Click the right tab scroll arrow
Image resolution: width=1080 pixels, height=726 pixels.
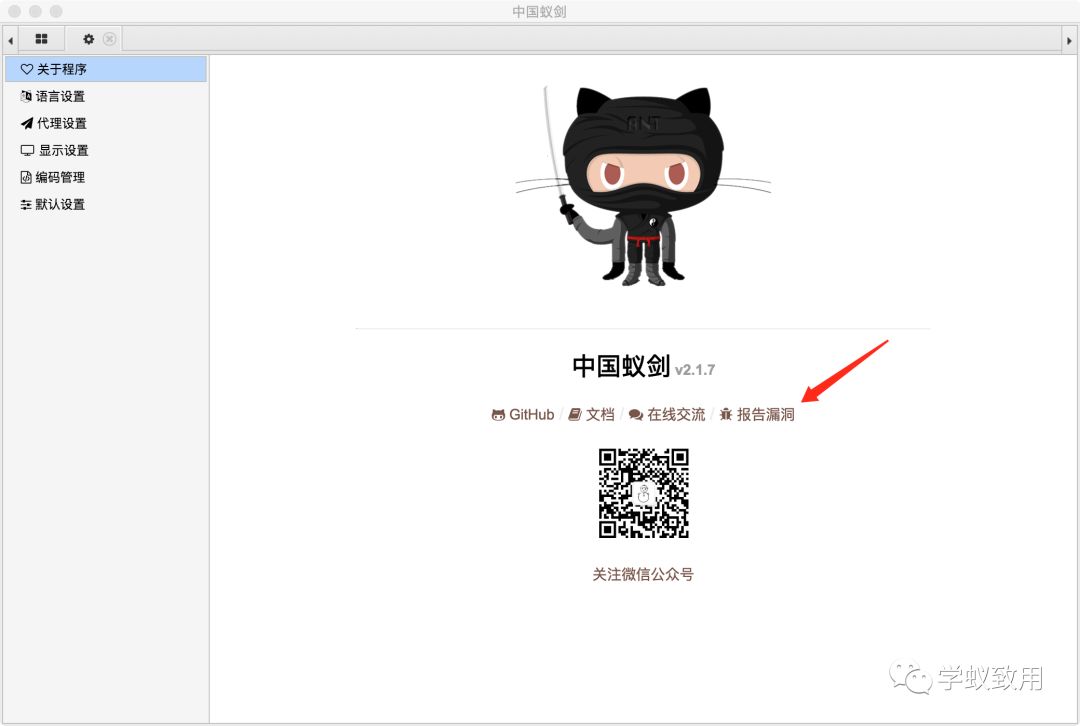click(1069, 41)
